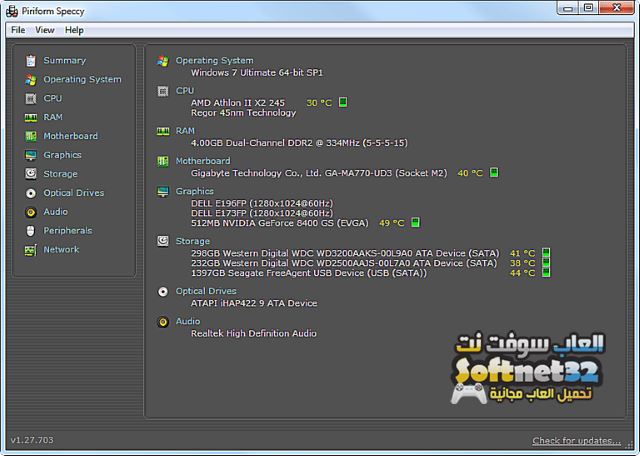
Task: Select Network in the sidebar
Action: (x=61, y=249)
